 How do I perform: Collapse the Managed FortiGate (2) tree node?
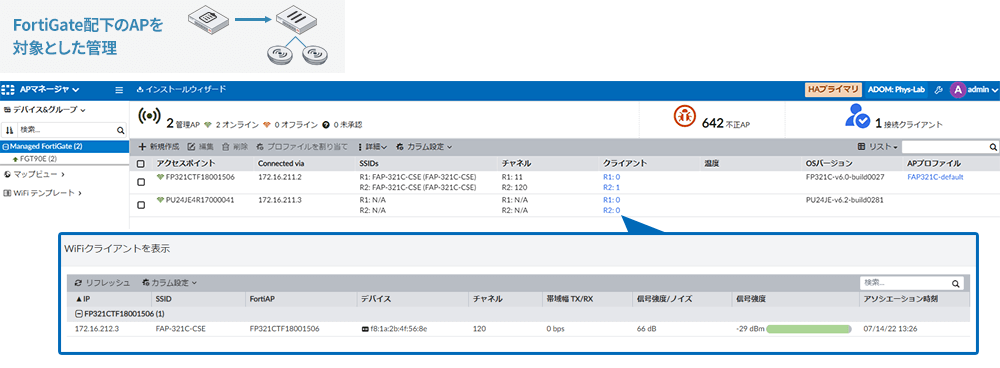tap(6, 147)
